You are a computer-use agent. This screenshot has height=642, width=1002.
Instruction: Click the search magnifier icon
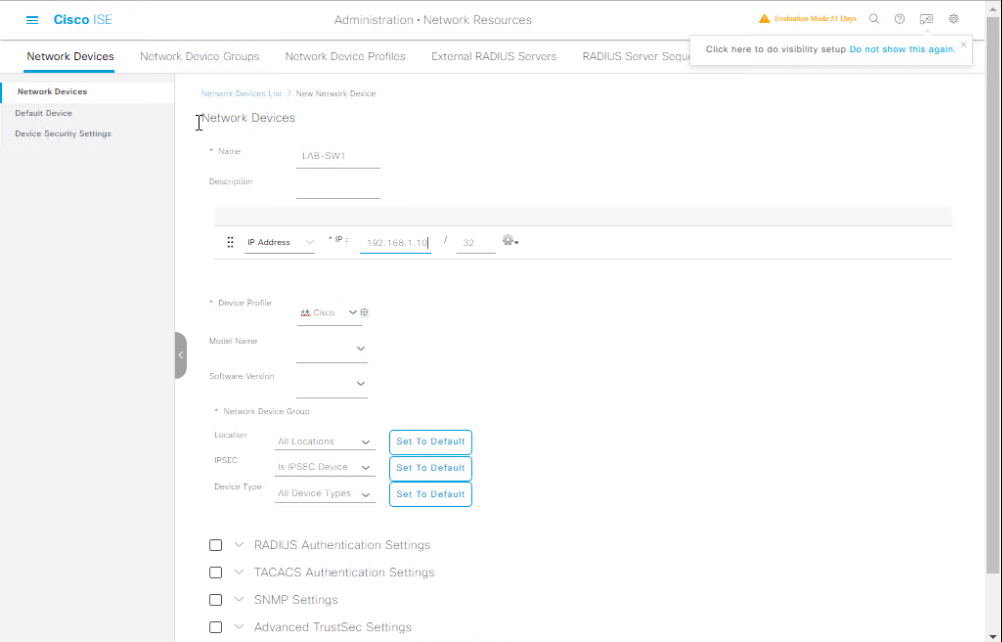tap(874, 19)
